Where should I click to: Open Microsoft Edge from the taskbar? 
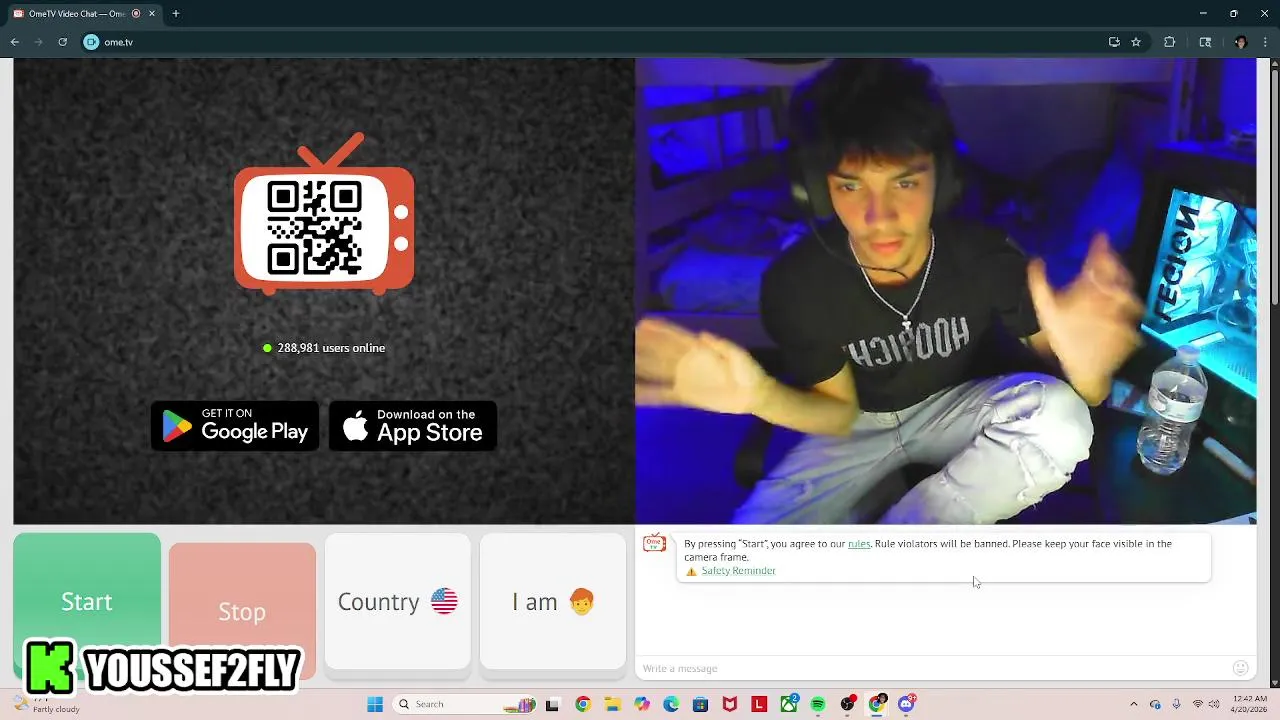tap(671, 704)
